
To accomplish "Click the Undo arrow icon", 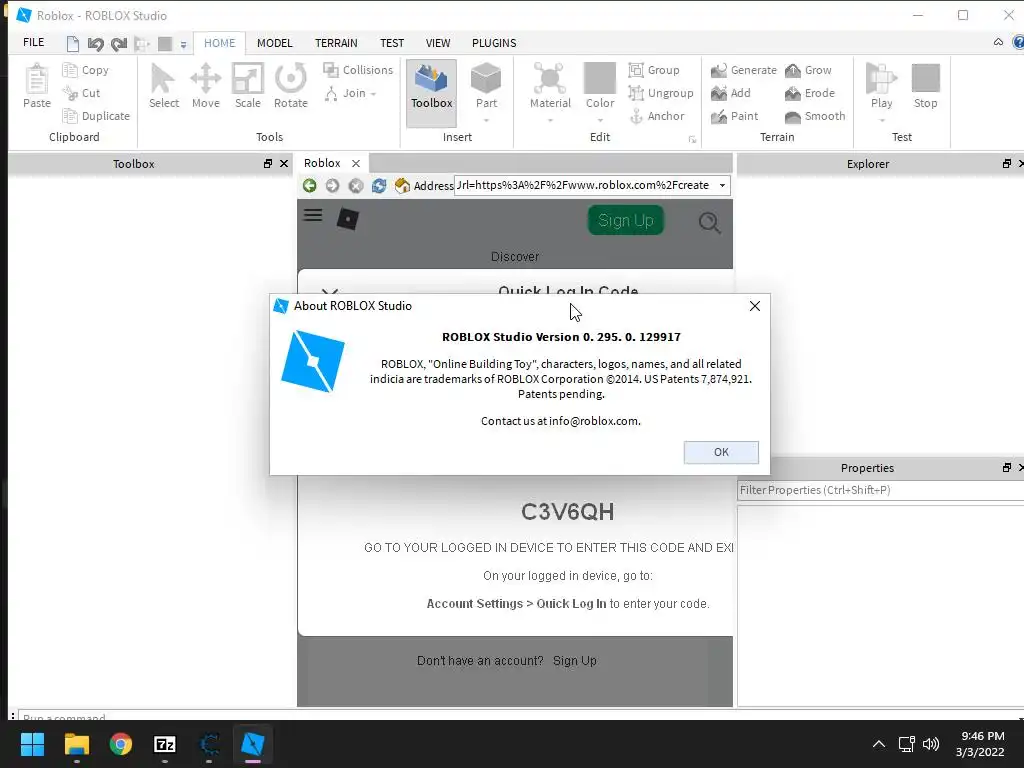I will (95, 44).
